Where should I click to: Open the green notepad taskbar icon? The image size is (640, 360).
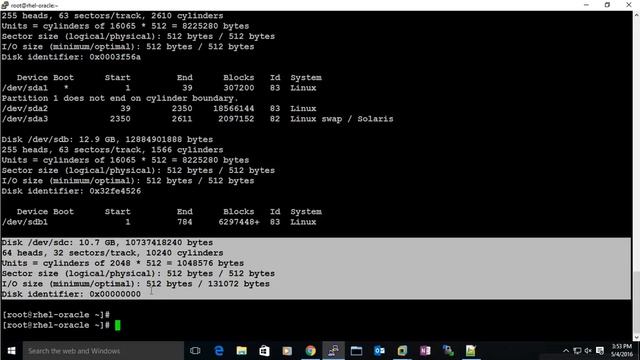tap(471, 351)
